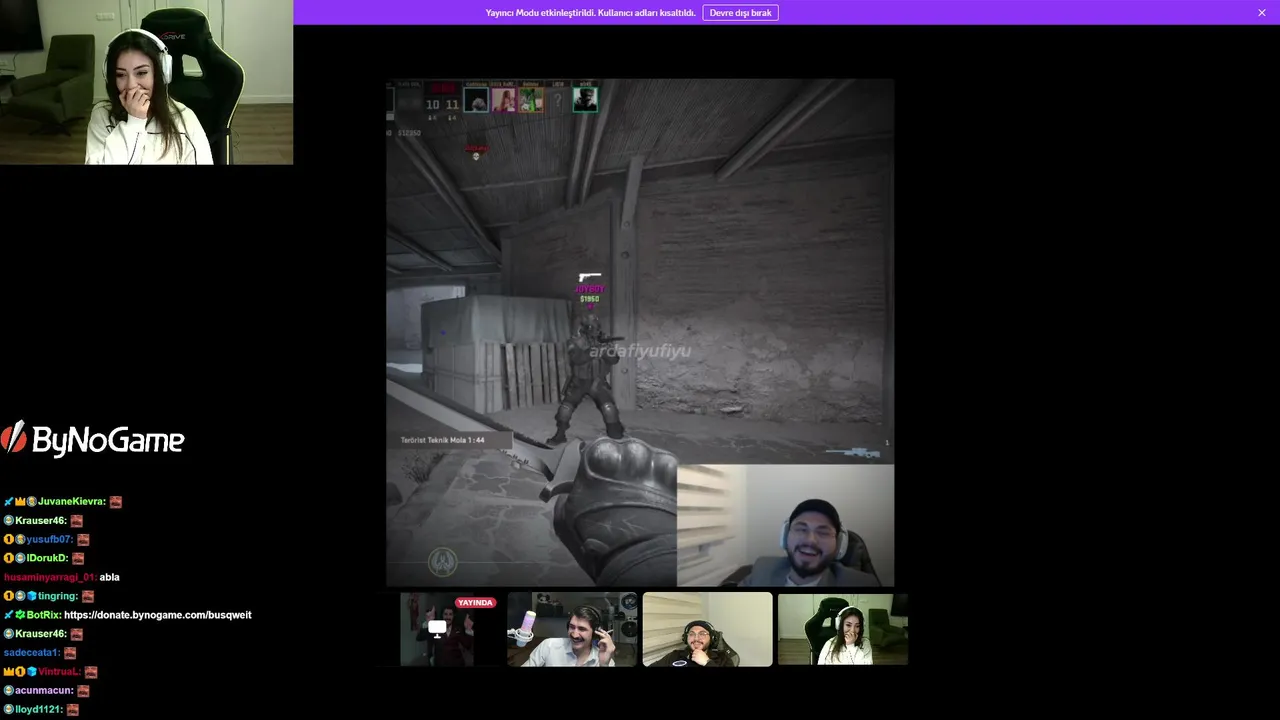
Task: Click username BotRix in chat
Action: [x=44, y=615]
